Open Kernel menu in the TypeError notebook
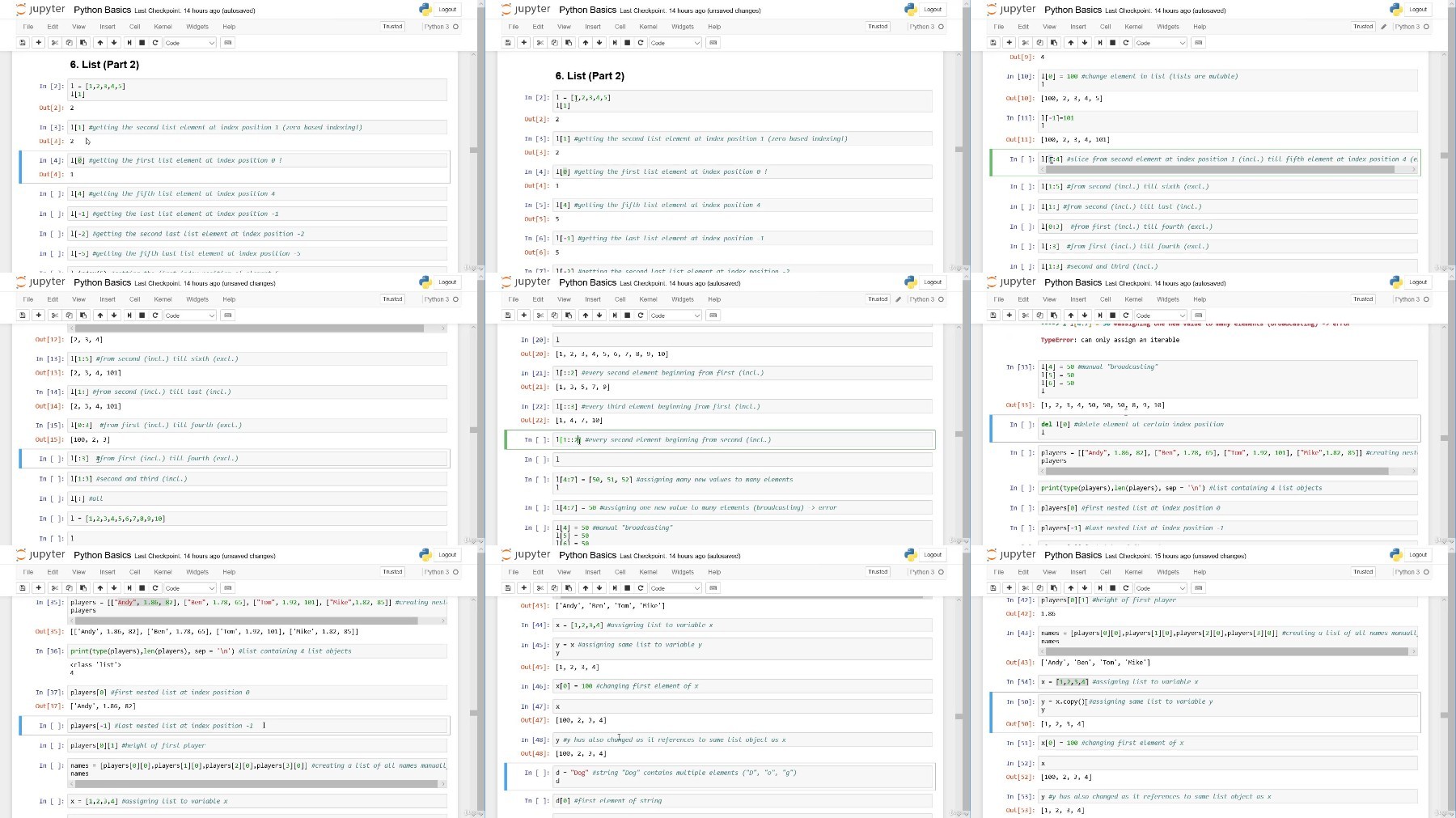 (x=1133, y=299)
